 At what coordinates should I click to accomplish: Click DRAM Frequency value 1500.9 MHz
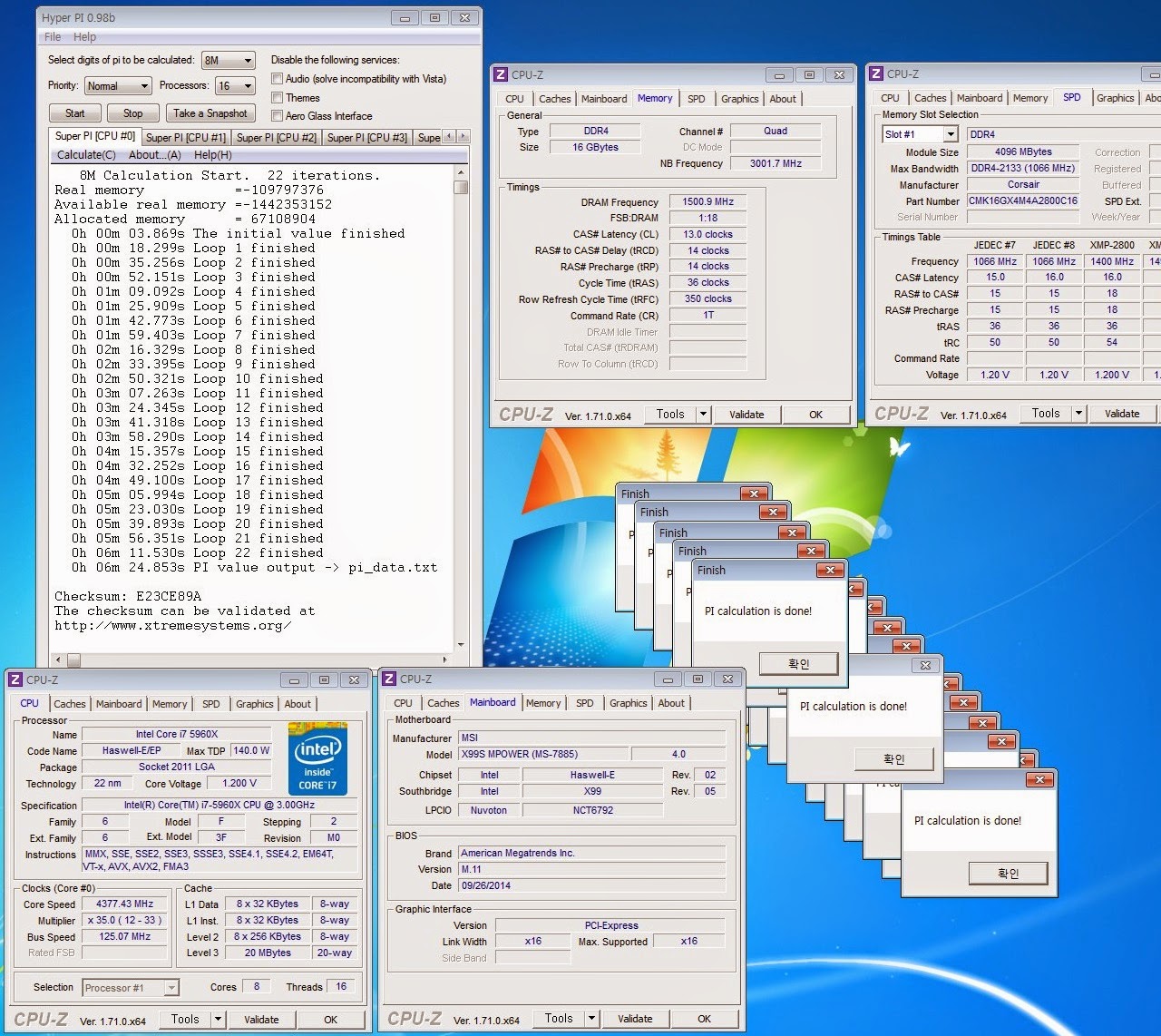tap(708, 202)
